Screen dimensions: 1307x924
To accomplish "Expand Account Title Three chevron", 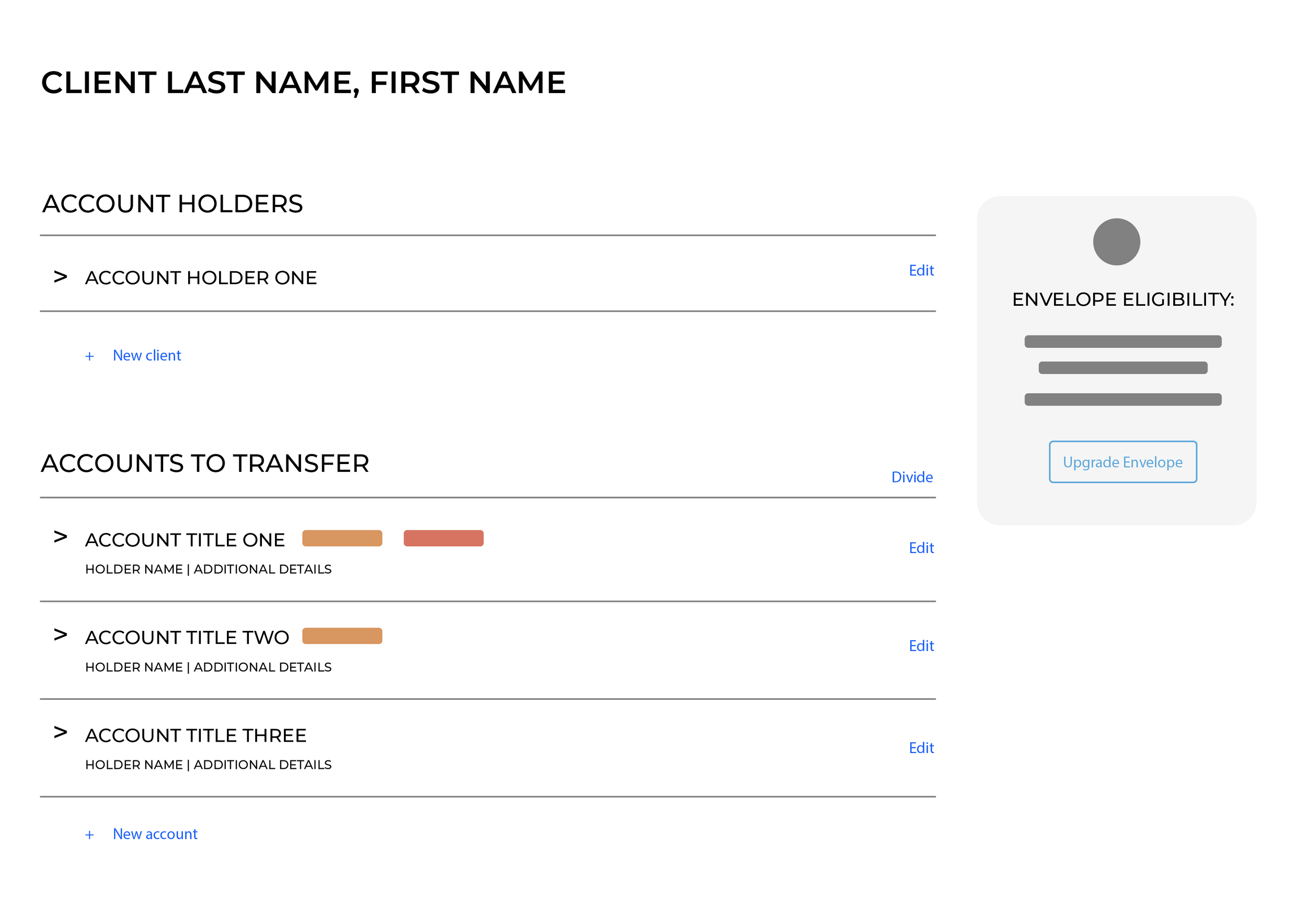I will pos(60,733).
